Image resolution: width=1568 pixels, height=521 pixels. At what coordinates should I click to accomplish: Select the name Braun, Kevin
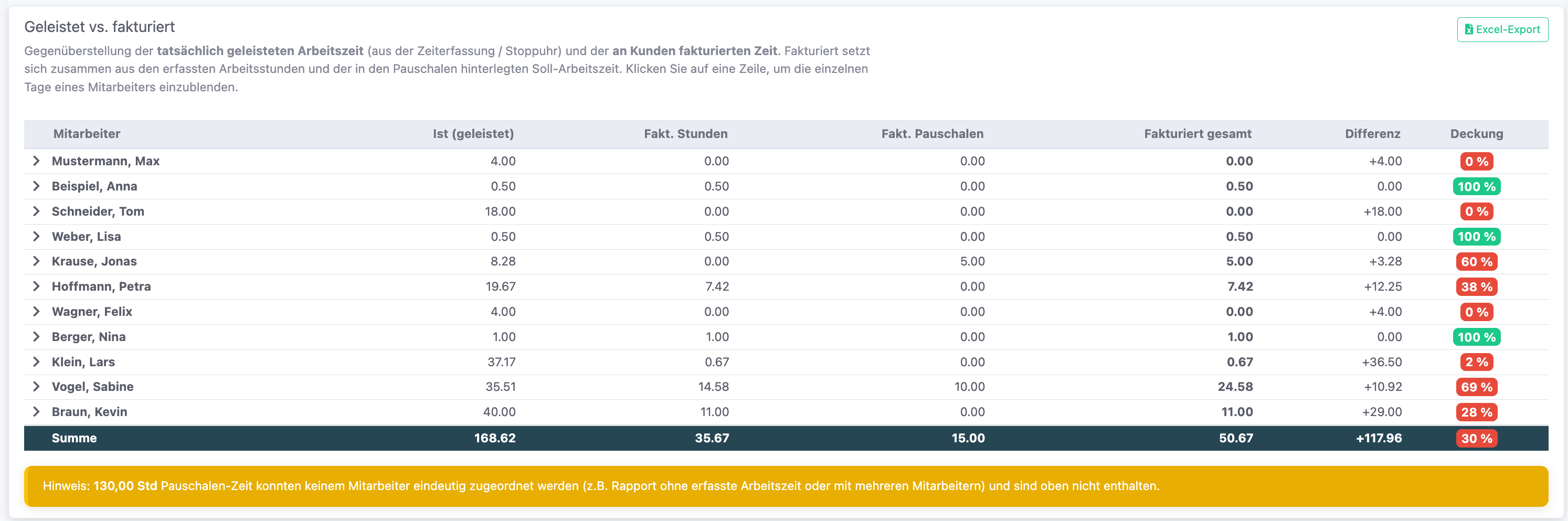point(90,411)
